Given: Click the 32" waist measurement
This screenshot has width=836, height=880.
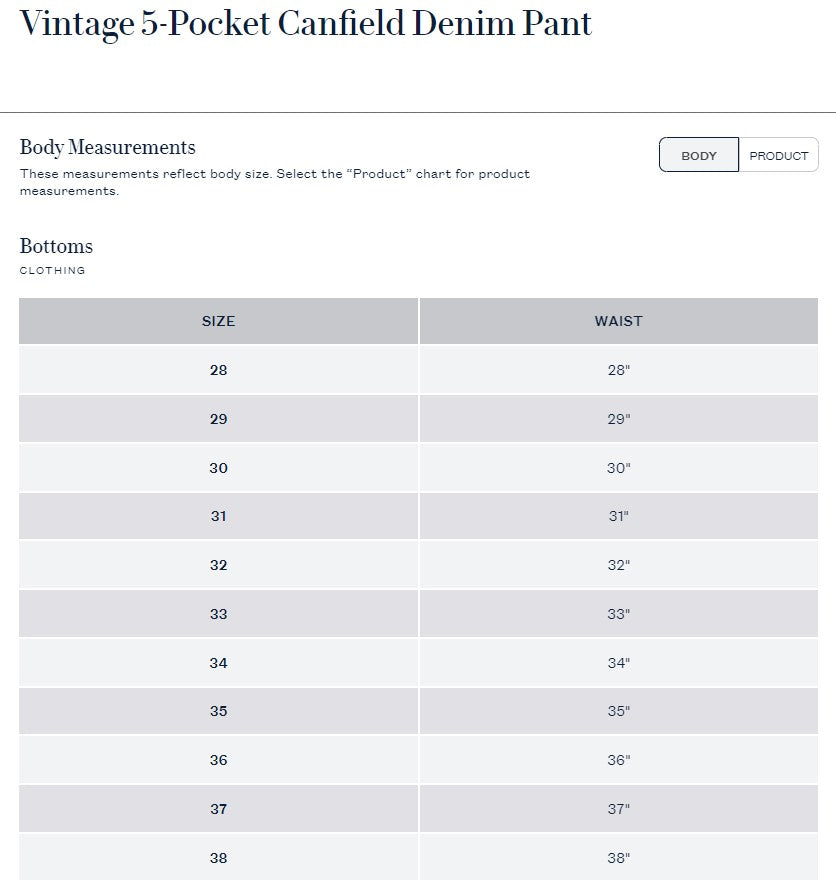Looking at the screenshot, I should 618,565.
